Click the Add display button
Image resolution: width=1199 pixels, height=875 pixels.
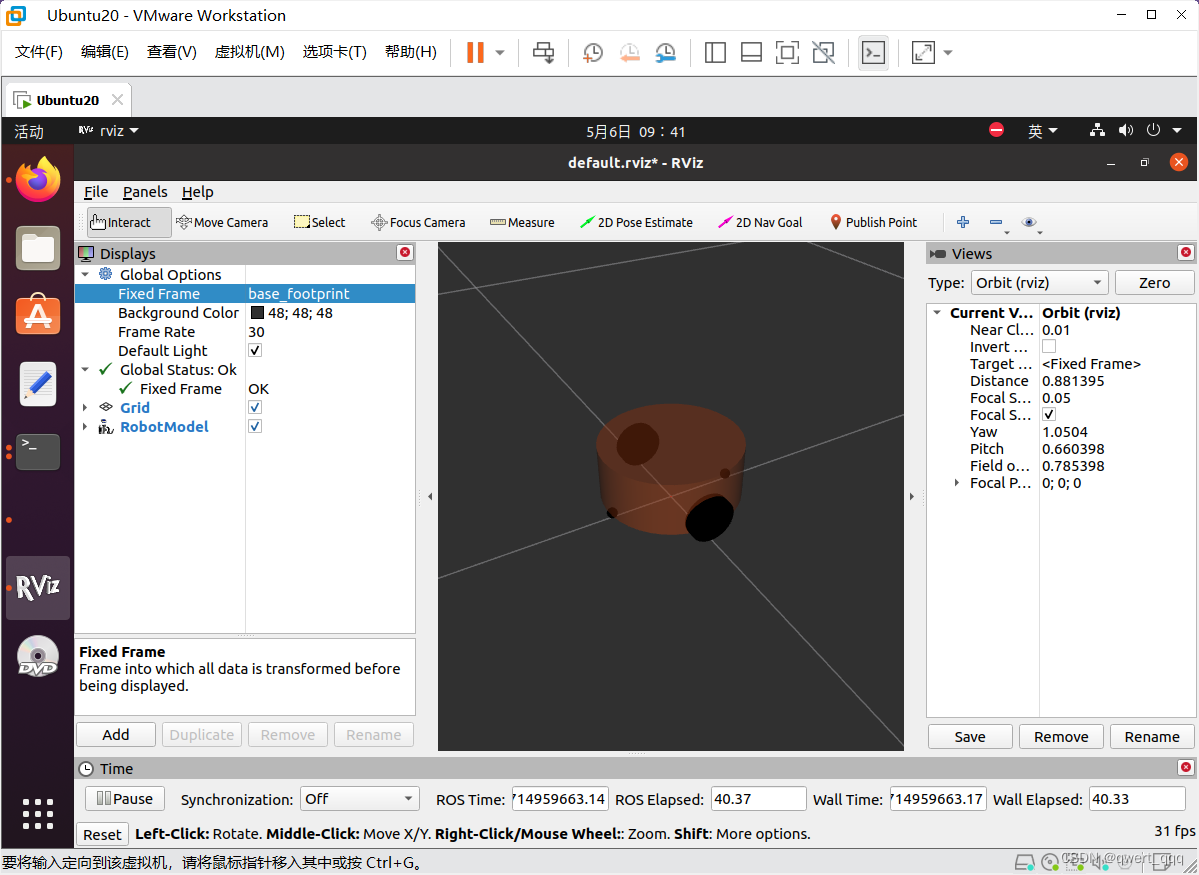116,735
